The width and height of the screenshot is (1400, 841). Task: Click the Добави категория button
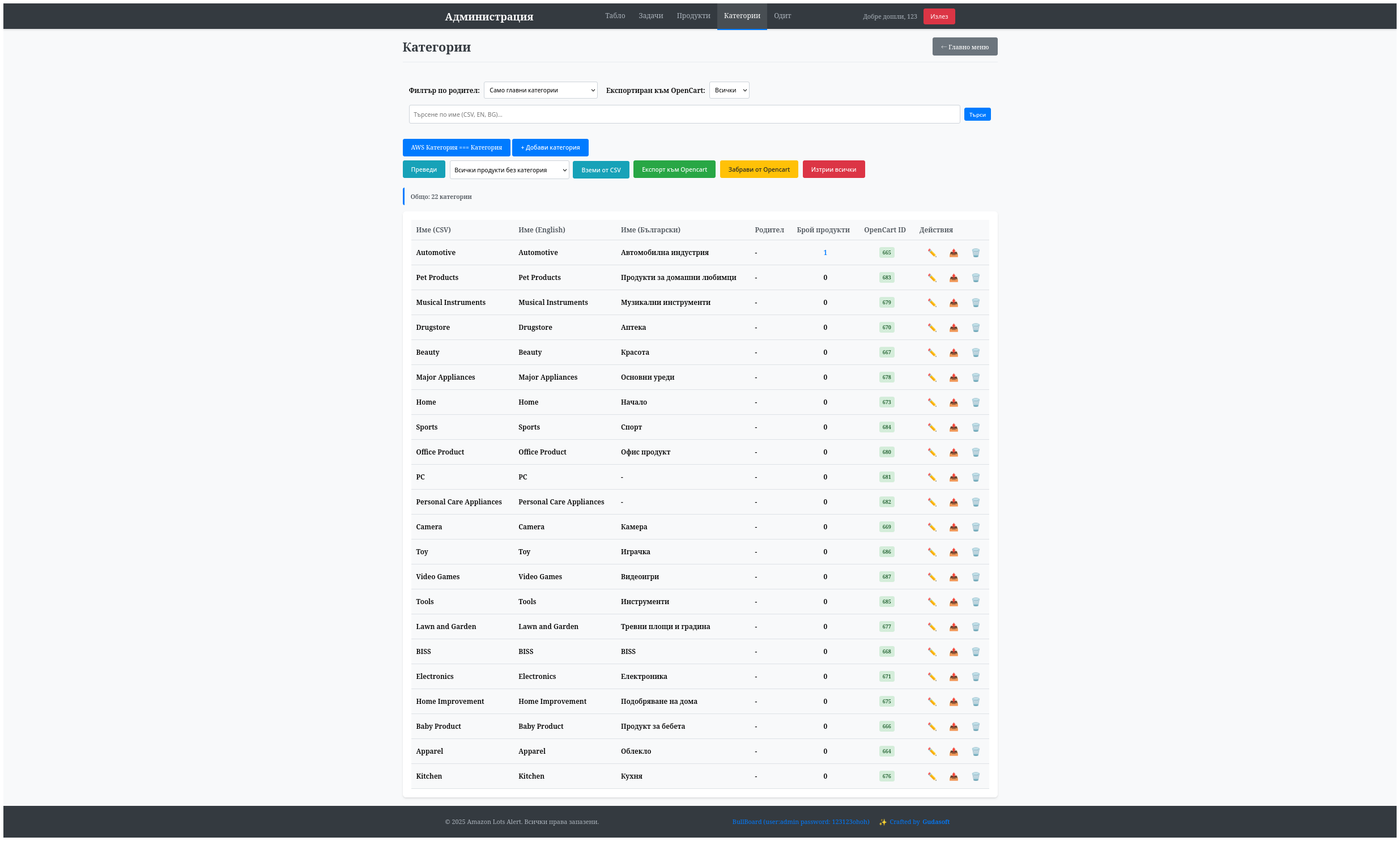click(550, 147)
